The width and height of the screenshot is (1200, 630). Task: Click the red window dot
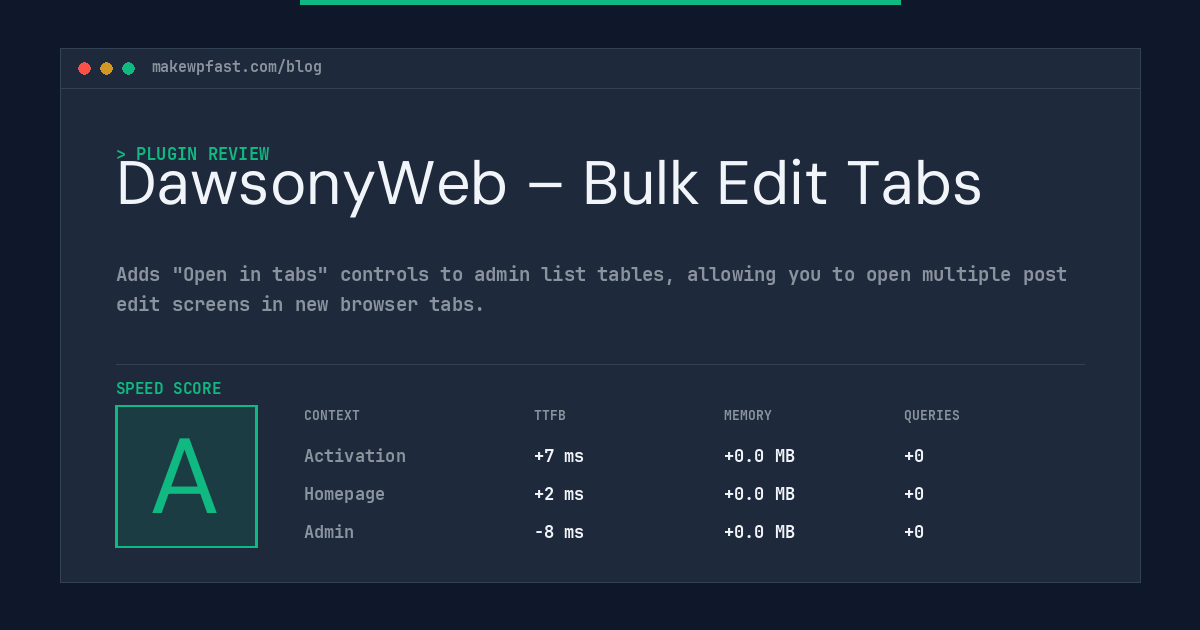pyautogui.click(x=84, y=68)
